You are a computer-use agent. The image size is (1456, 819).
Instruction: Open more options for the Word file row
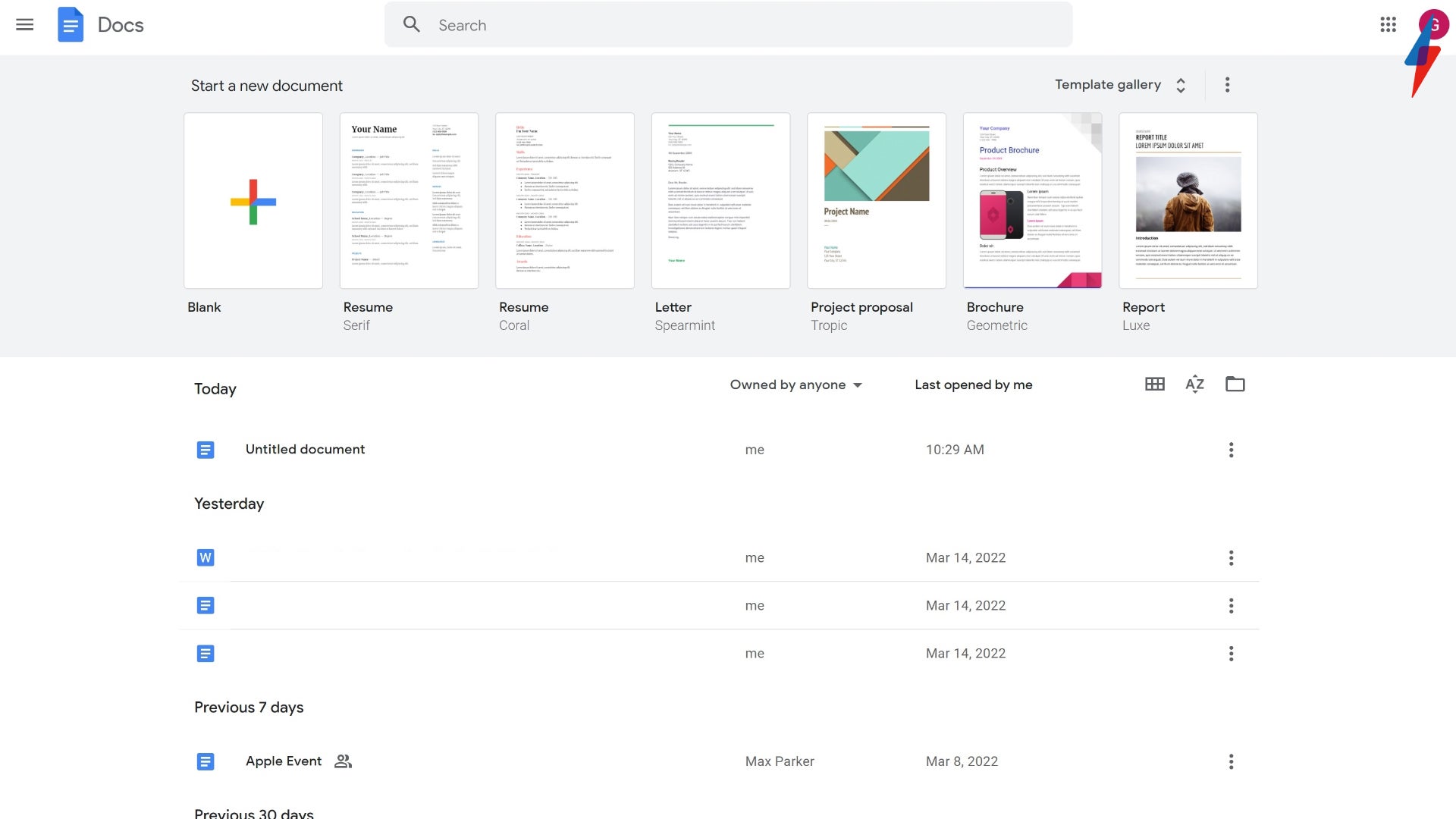pos(1231,558)
